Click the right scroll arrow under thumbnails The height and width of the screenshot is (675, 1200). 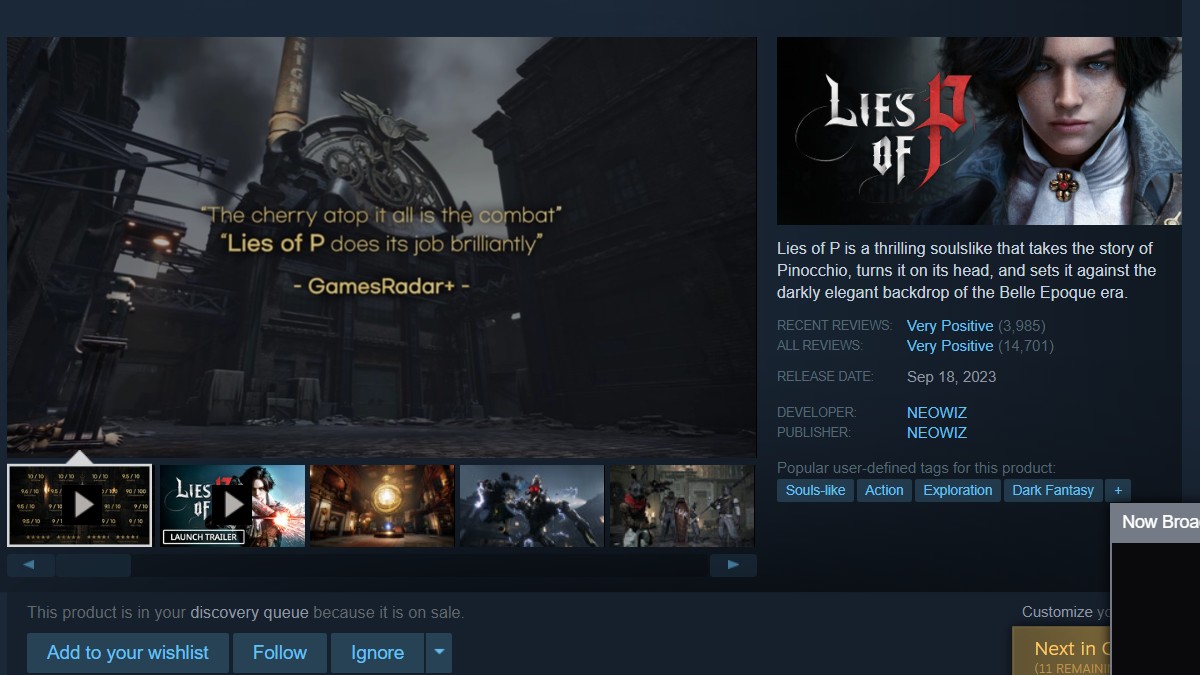733,565
